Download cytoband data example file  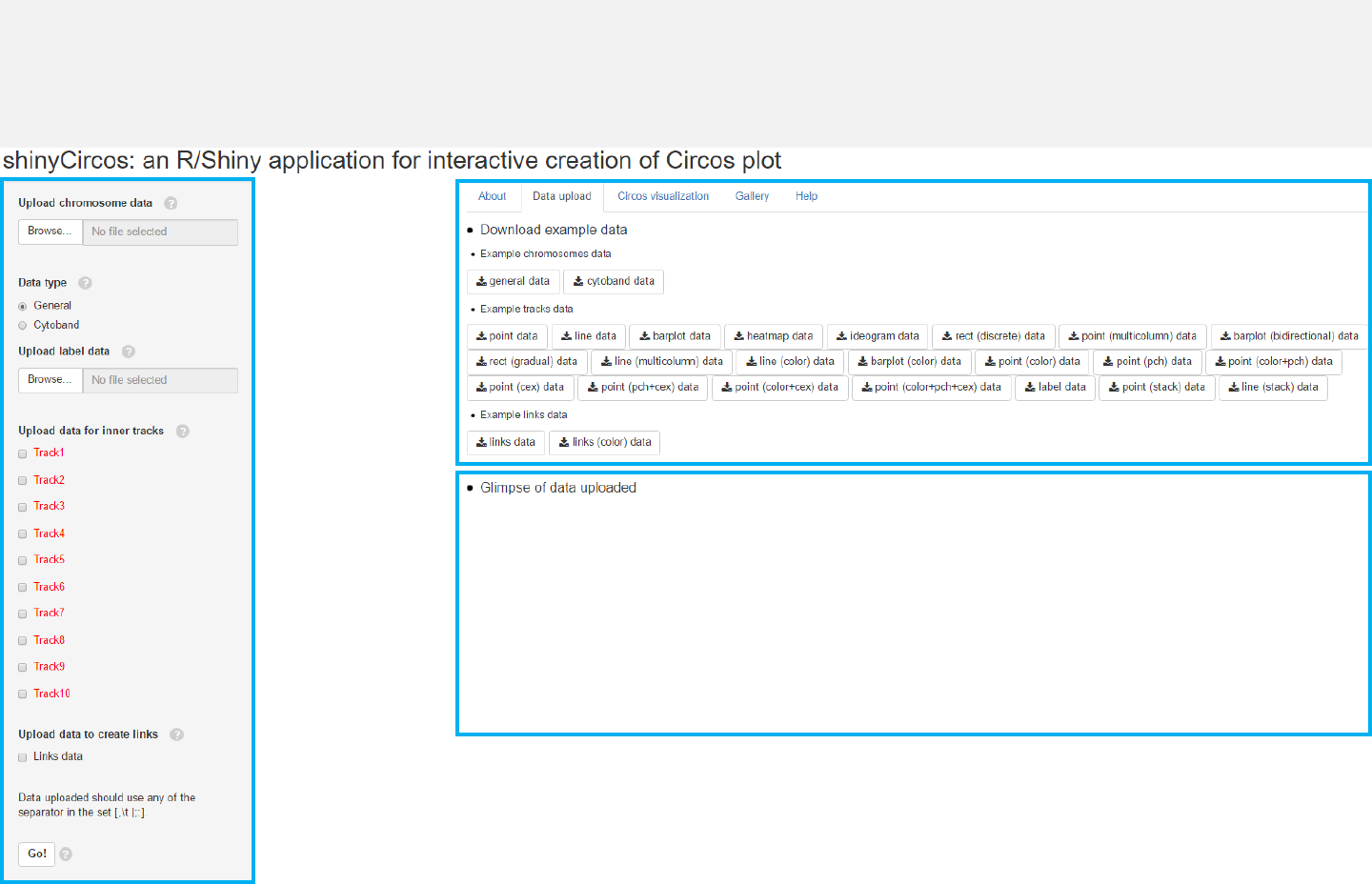[614, 282]
